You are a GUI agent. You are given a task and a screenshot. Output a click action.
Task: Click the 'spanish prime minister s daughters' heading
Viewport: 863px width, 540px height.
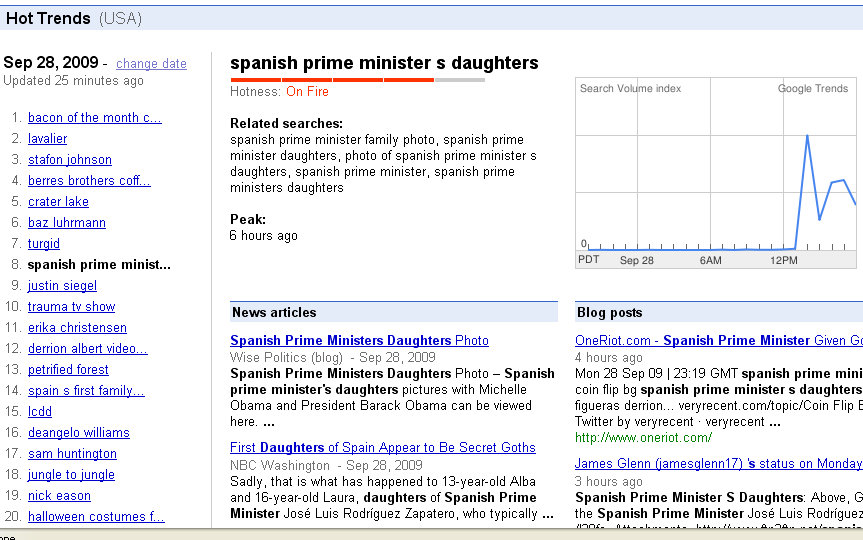coord(384,63)
